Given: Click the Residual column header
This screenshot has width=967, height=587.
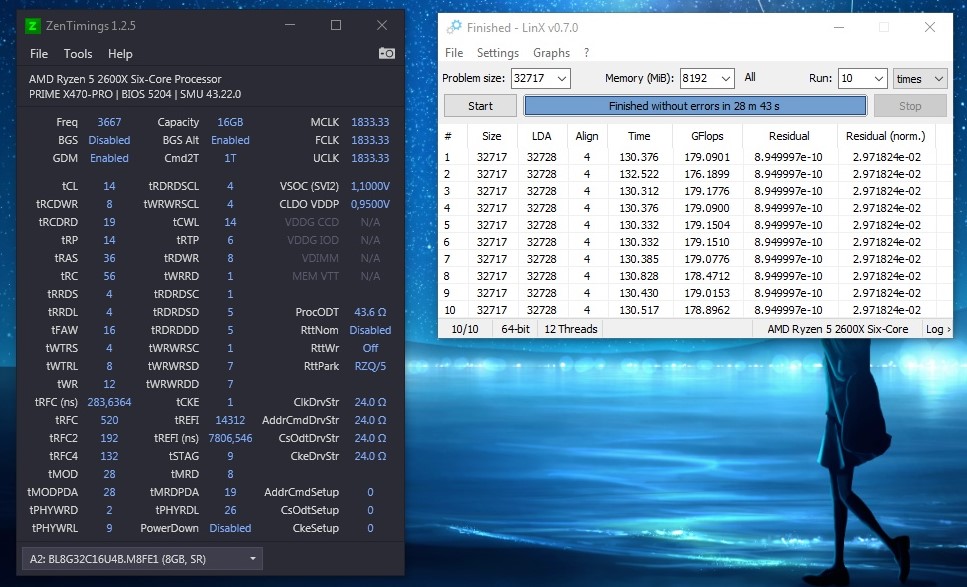Looking at the screenshot, I should click(x=789, y=136).
